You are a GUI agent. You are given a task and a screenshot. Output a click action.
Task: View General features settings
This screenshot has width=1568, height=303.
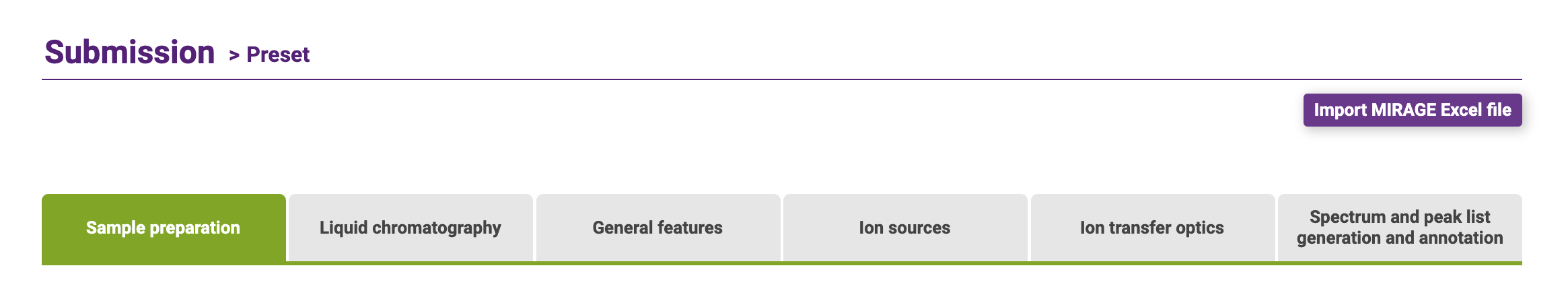(657, 228)
